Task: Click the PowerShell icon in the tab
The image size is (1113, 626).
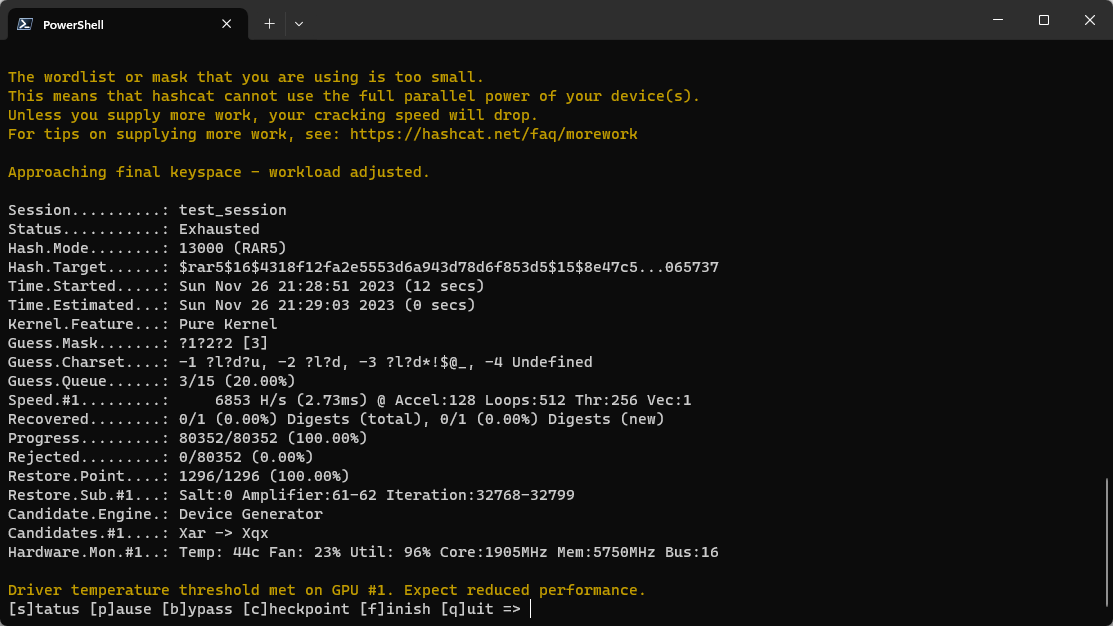Action: coord(25,24)
